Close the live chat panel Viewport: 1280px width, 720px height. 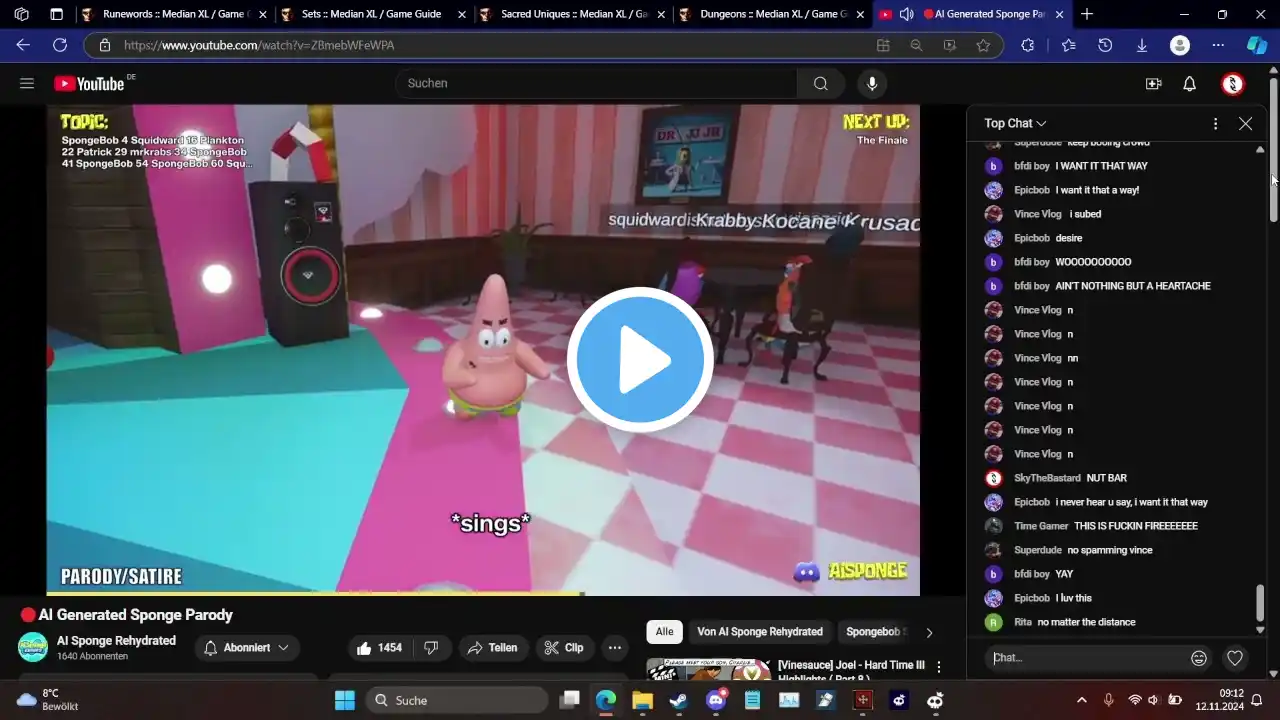(x=1245, y=123)
